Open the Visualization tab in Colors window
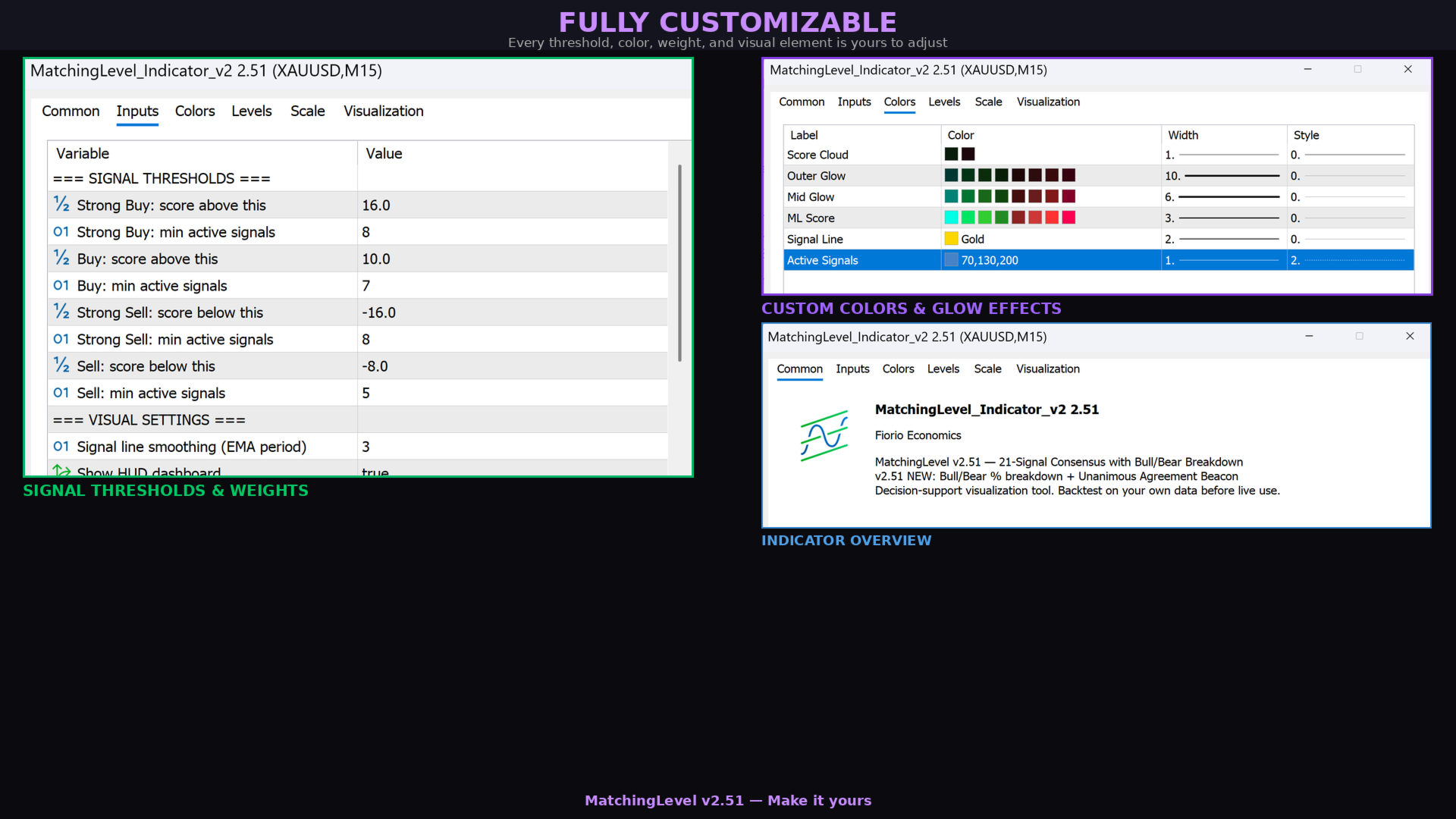The width and height of the screenshot is (1456, 819). pyautogui.click(x=1048, y=102)
